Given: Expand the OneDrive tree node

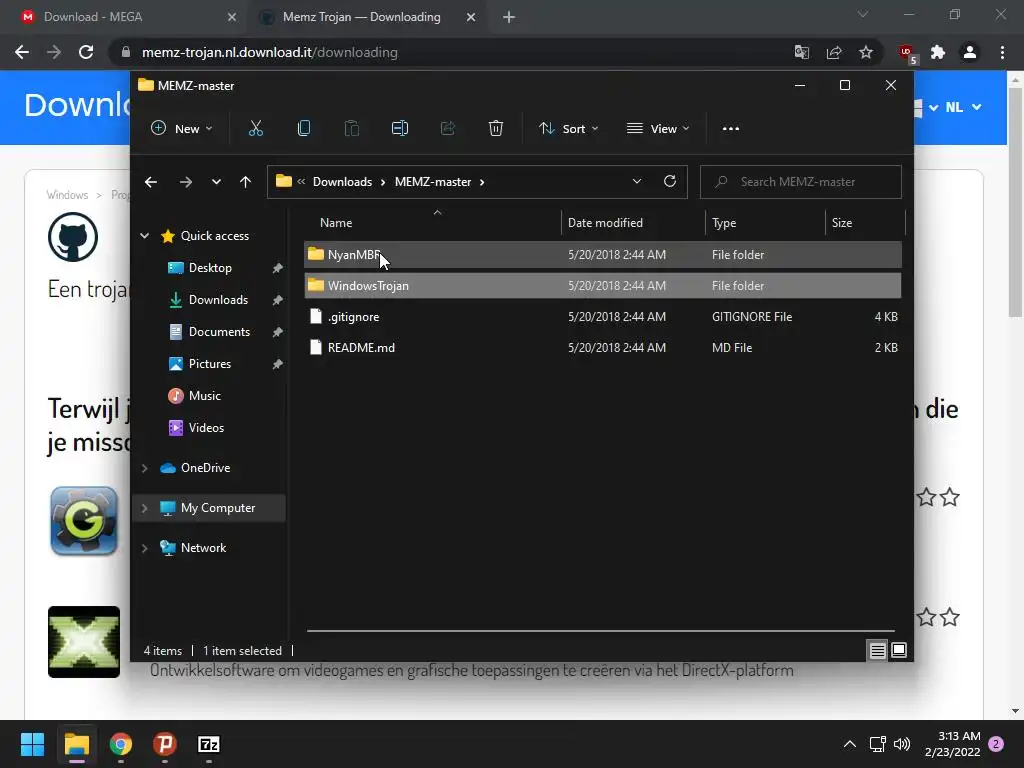Looking at the screenshot, I should click(x=144, y=468).
